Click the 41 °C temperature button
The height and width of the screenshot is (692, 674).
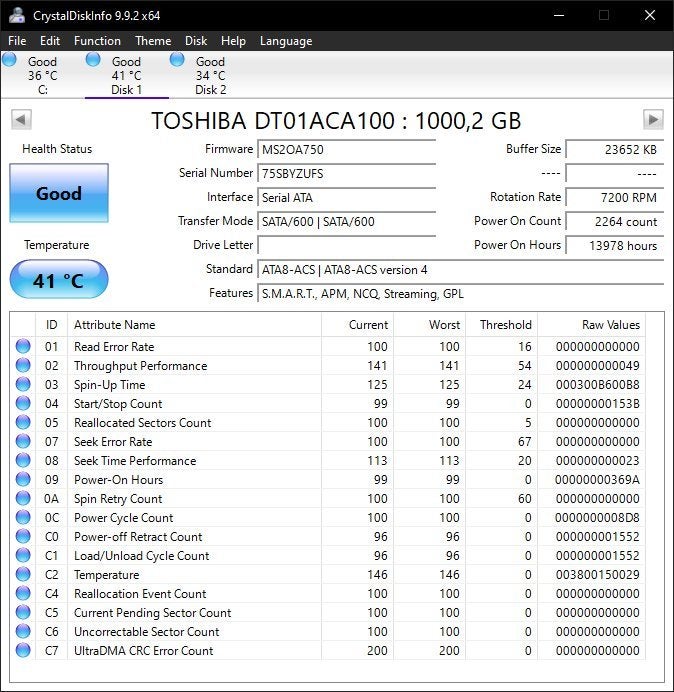coord(59,279)
